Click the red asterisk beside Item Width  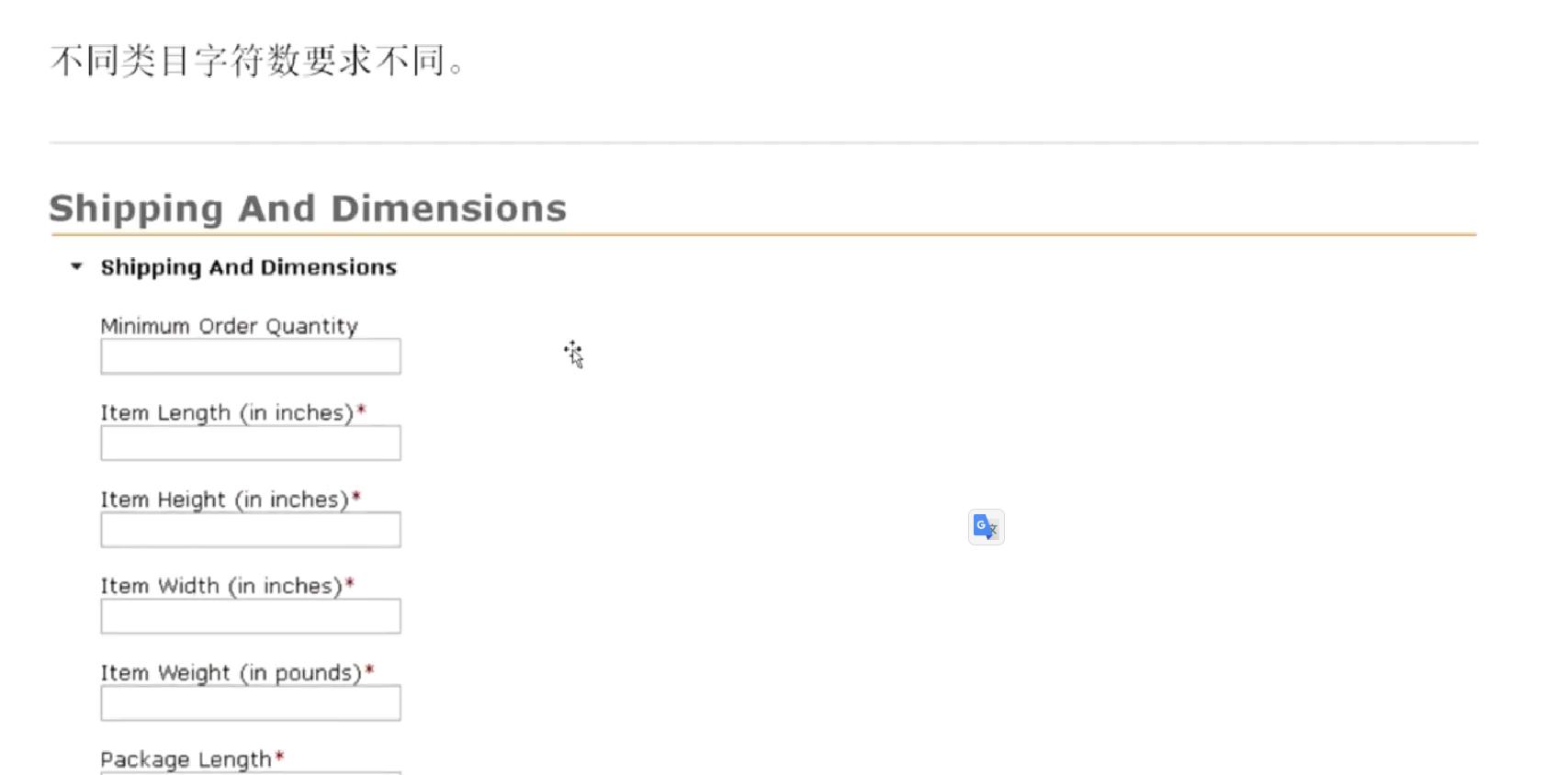point(350,582)
